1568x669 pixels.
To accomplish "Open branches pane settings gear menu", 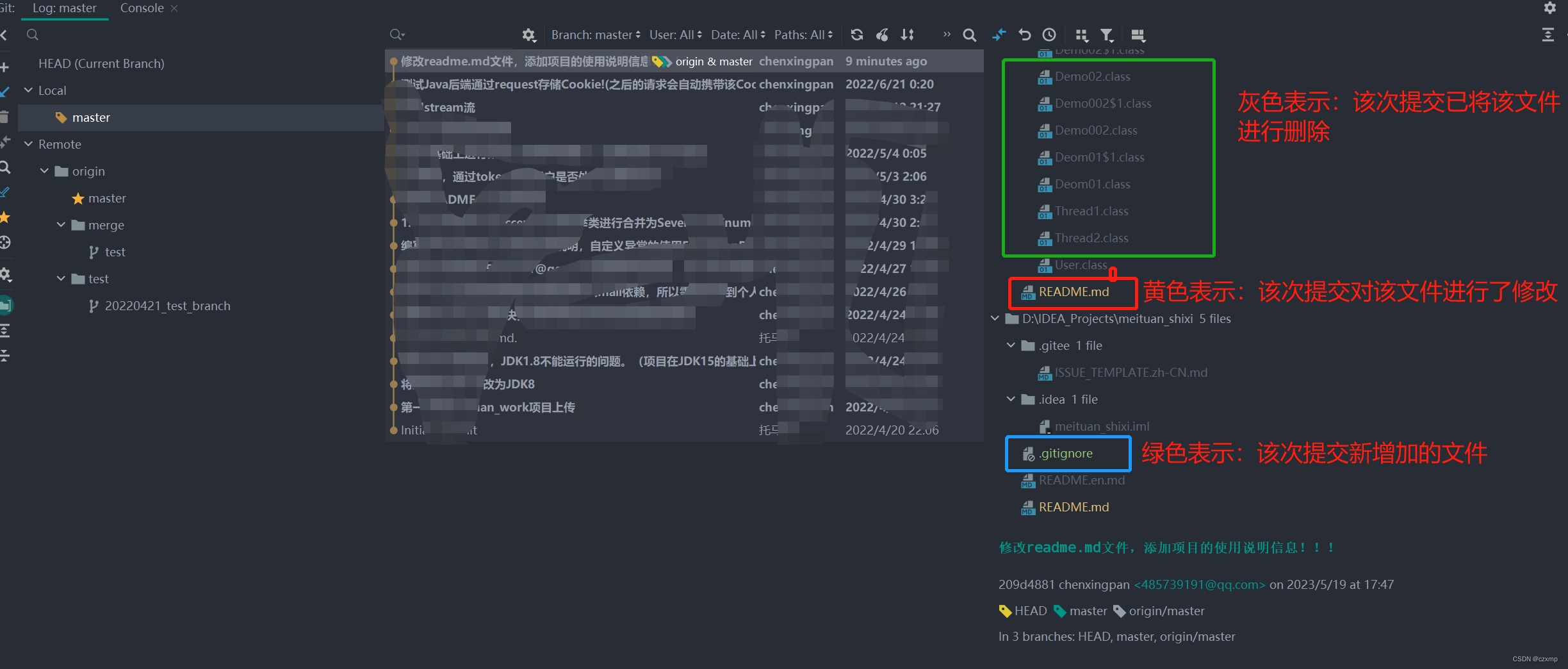I will pos(5,274).
